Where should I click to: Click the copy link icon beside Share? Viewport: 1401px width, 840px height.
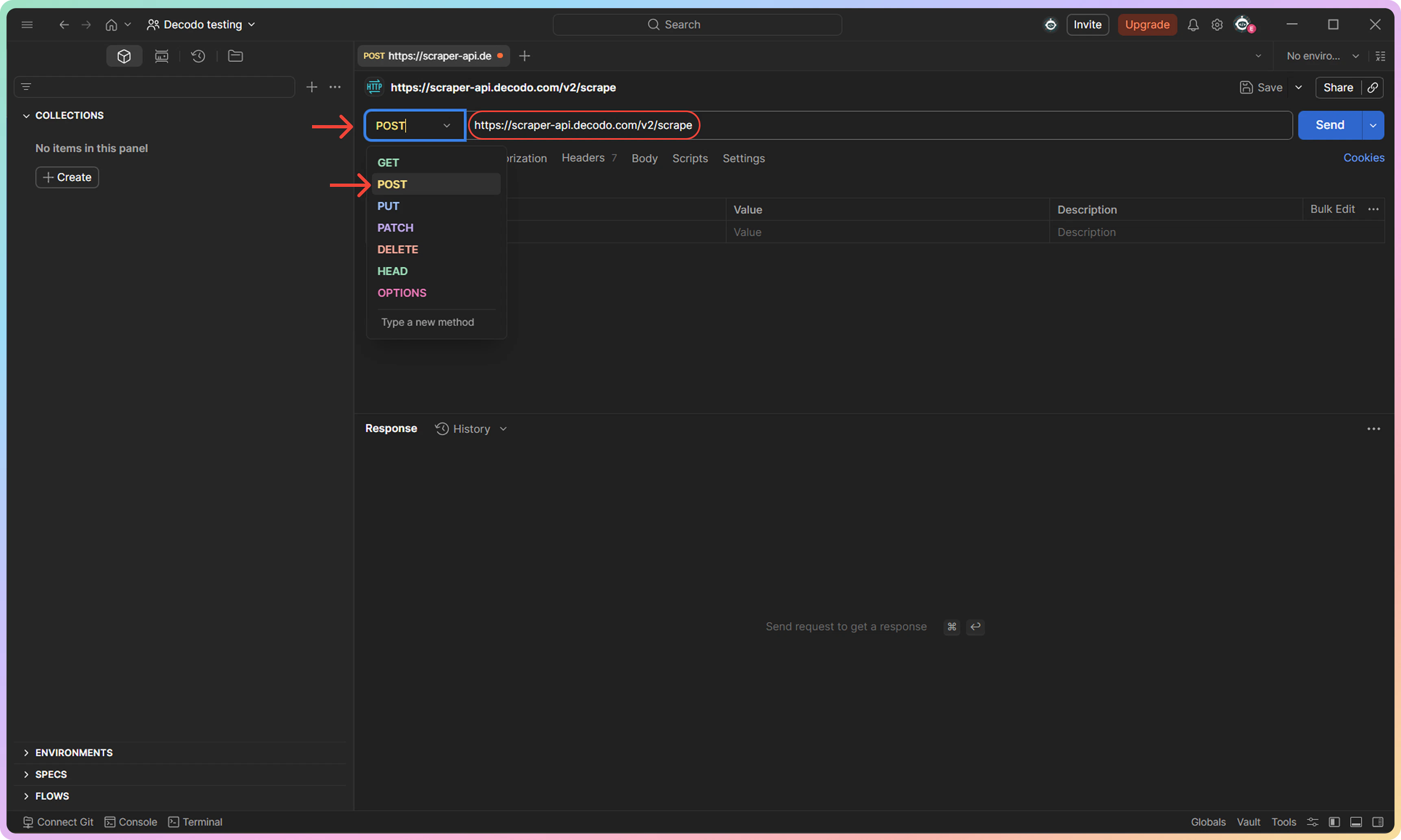[1373, 88]
